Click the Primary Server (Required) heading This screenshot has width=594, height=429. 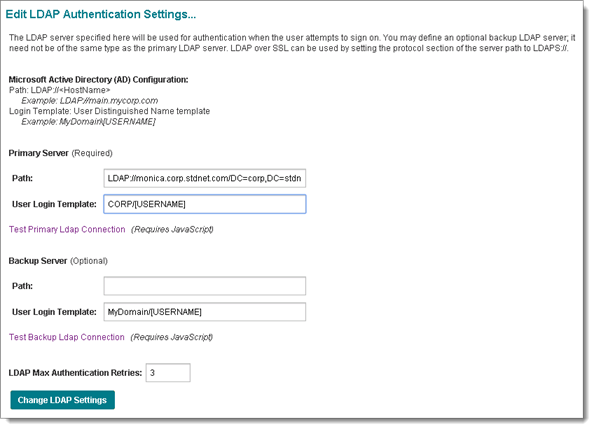(x=61, y=153)
